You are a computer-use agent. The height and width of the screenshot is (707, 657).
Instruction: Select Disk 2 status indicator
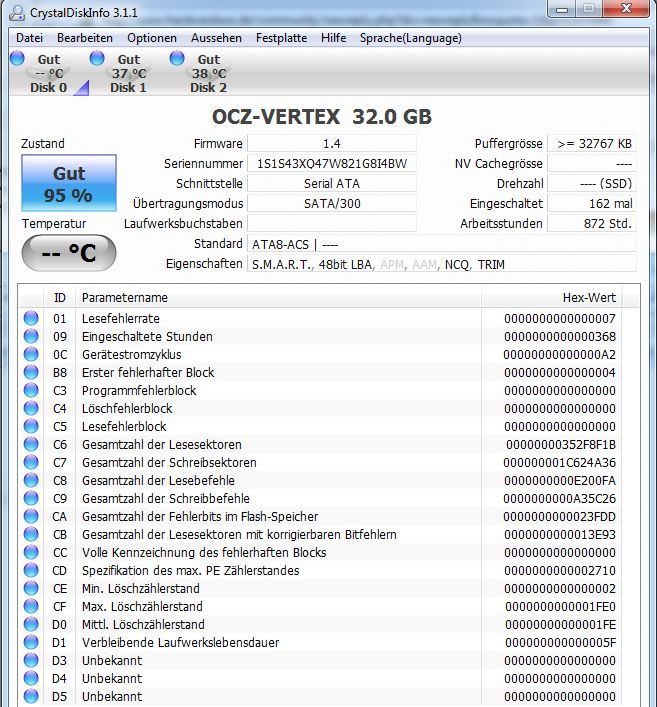(x=177, y=58)
